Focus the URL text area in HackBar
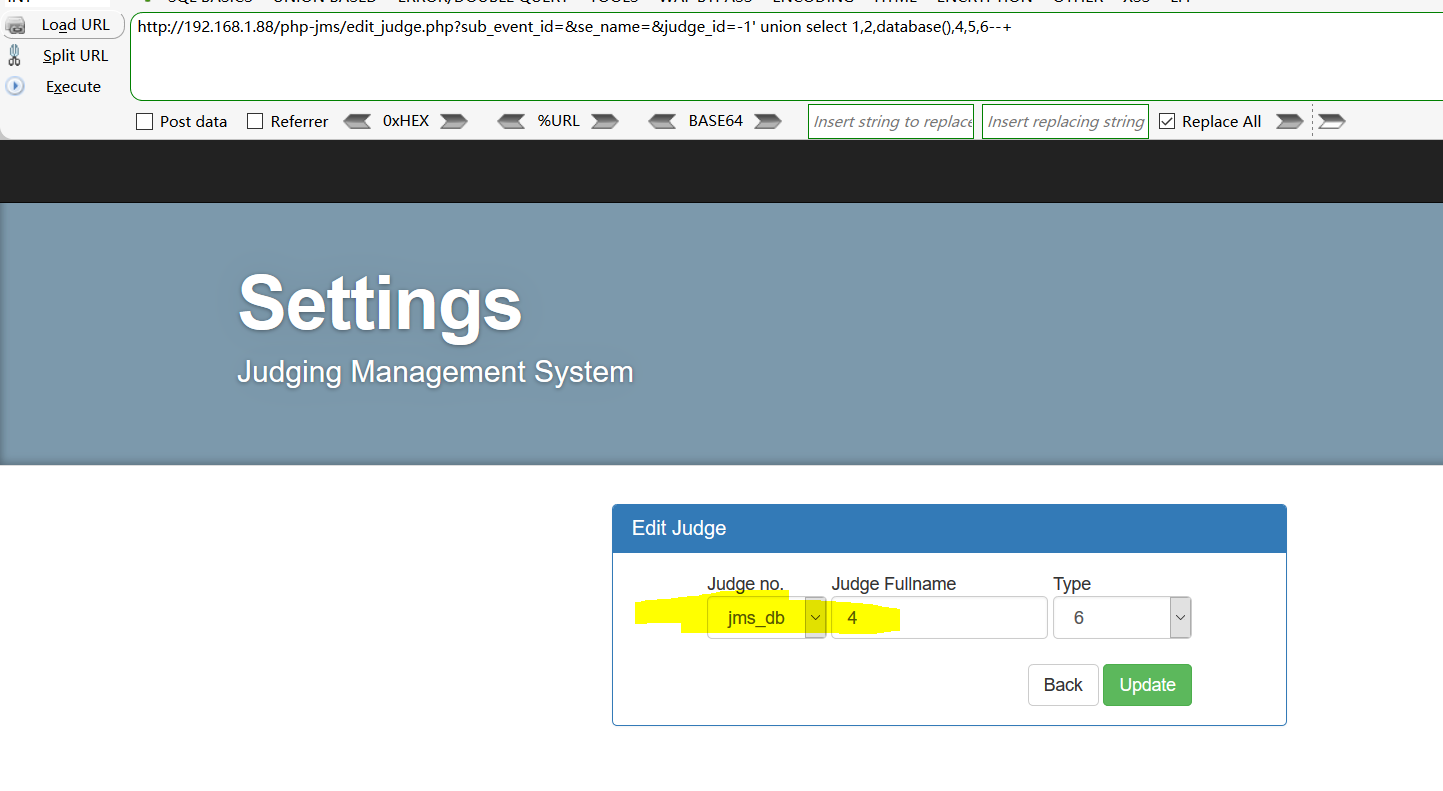1443x791 pixels. 786,57
